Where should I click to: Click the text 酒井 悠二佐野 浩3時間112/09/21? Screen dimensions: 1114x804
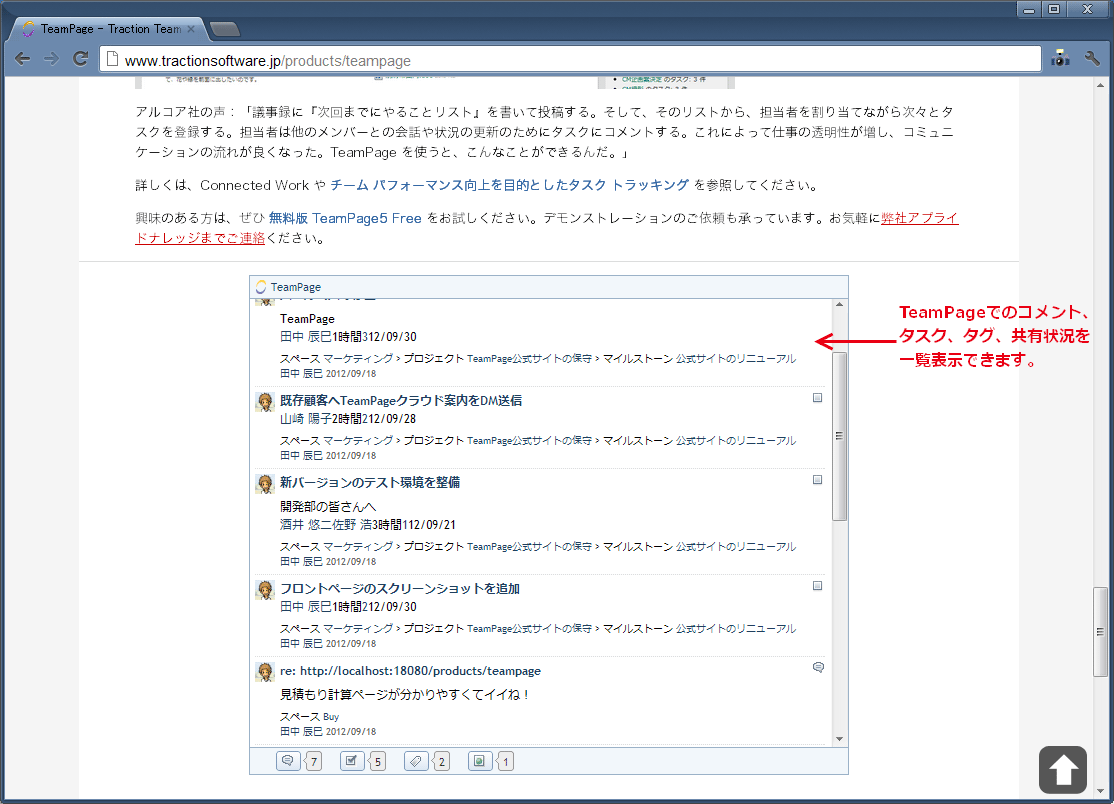coord(367,525)
